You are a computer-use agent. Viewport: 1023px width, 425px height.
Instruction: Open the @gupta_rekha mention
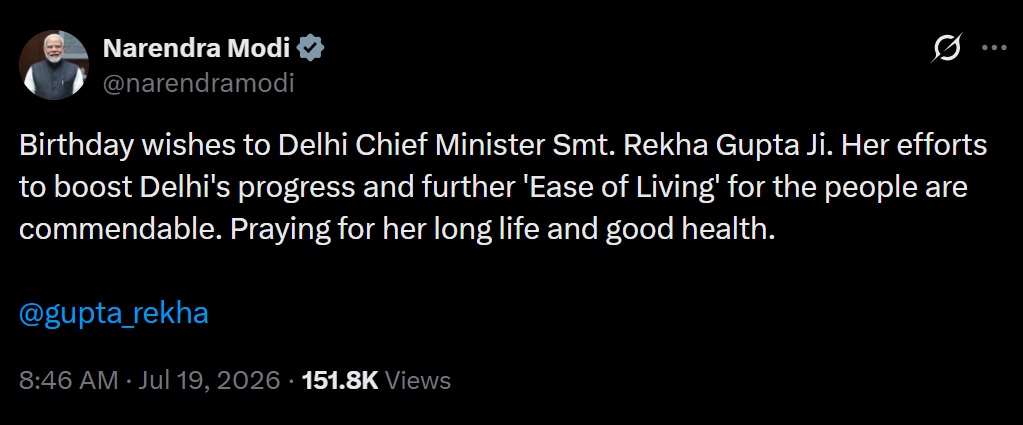tap(114, 314)
